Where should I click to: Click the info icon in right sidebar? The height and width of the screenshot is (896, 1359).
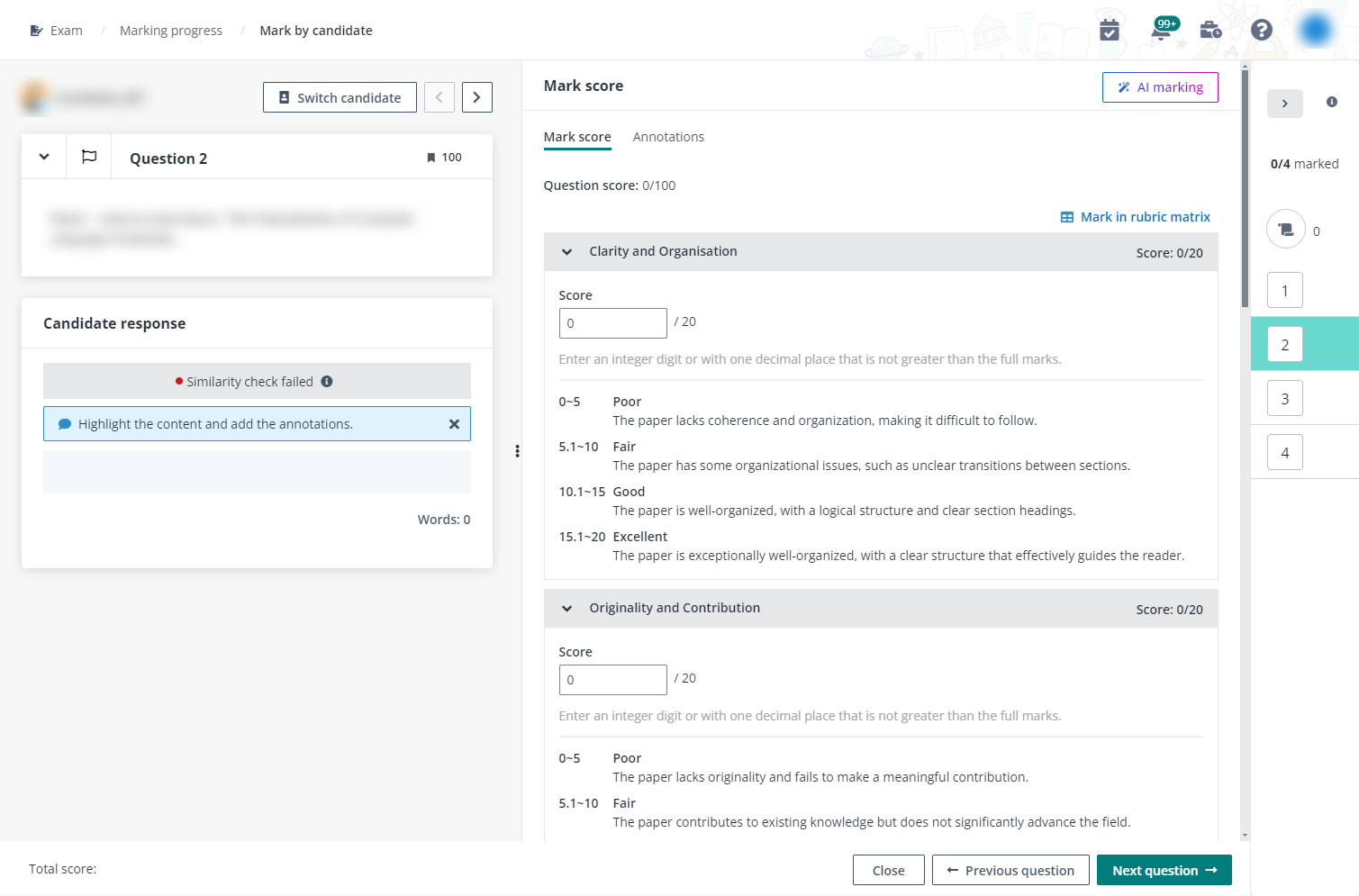1332,103
